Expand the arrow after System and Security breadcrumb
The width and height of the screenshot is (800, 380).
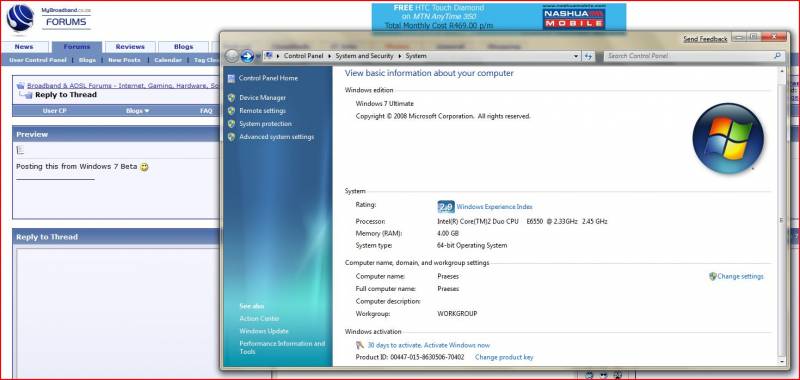399,56
